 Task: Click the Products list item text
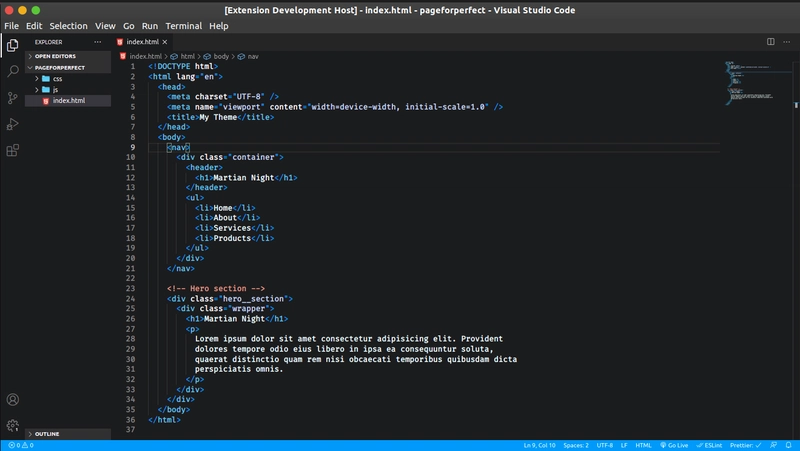point(232,238)
